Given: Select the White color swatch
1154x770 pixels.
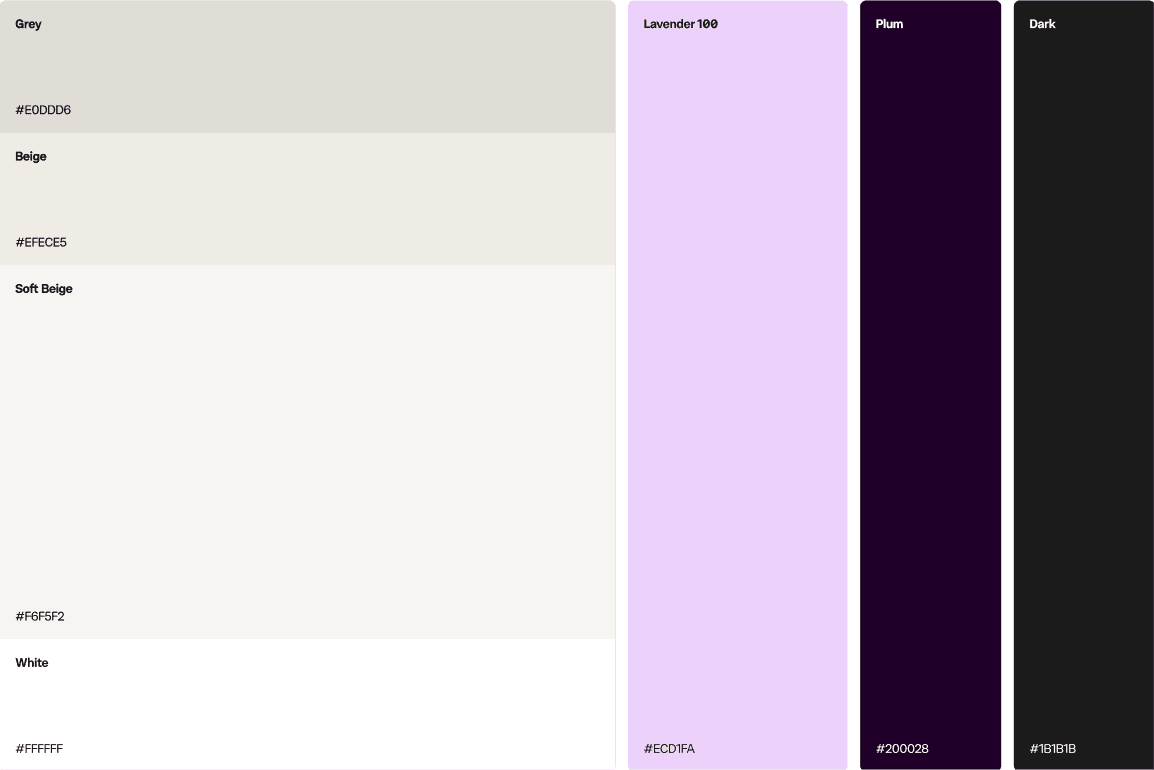Looking at the screenshot, I should [308, 704].
